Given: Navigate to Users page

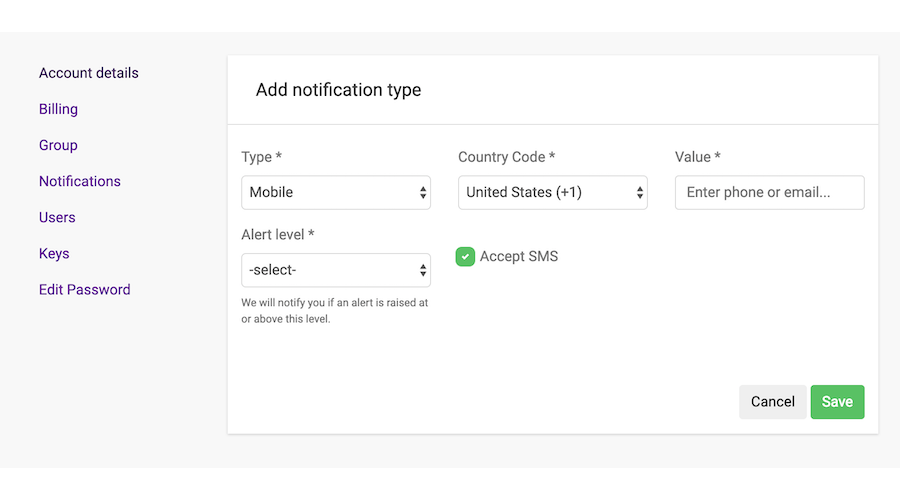Looking at the screenshot, I should 57,218.
